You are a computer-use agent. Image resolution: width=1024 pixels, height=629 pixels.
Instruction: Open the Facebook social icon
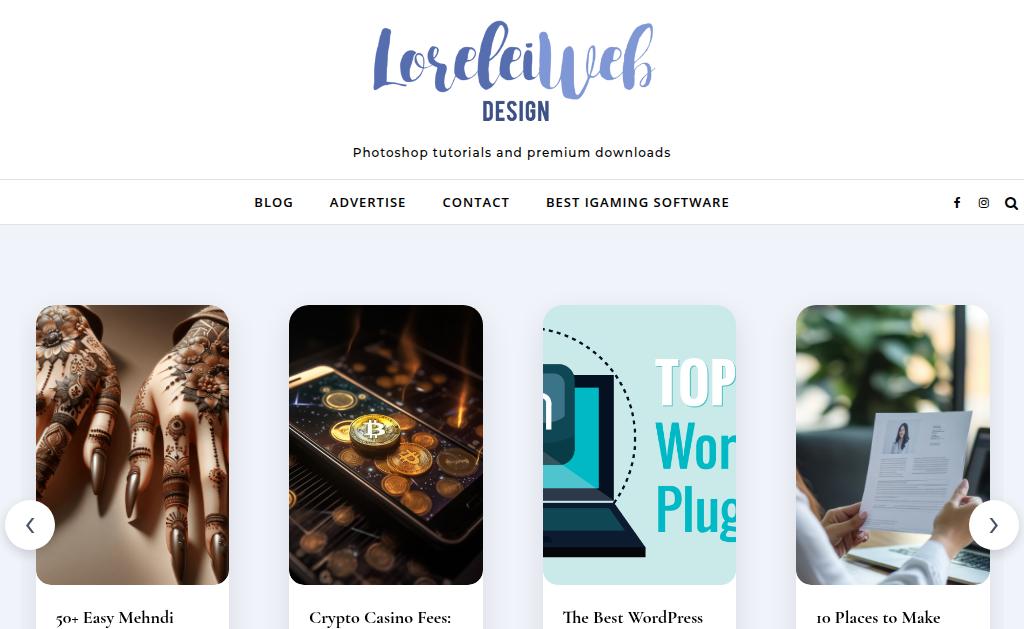957,202
